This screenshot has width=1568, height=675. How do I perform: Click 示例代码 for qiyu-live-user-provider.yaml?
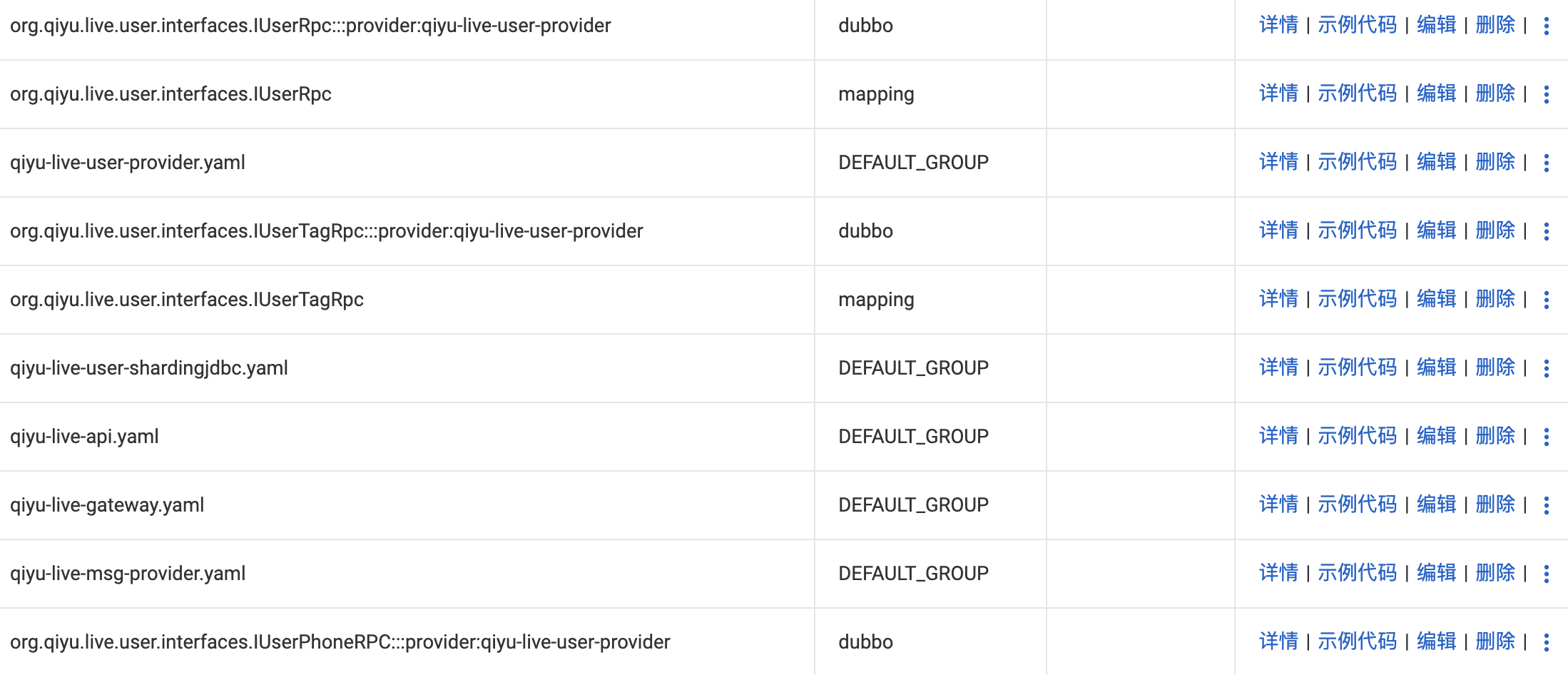point(1357,162)
